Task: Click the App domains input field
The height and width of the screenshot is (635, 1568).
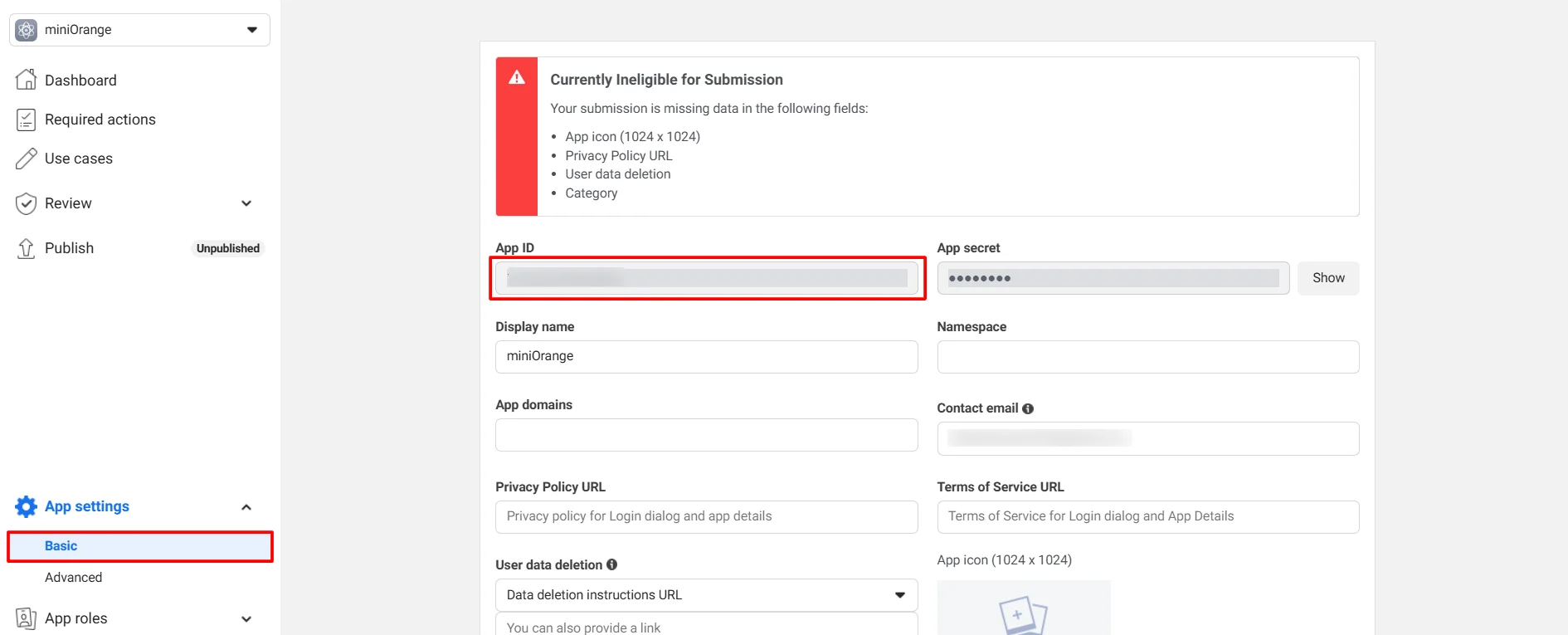Action: (x=707, y=435)
